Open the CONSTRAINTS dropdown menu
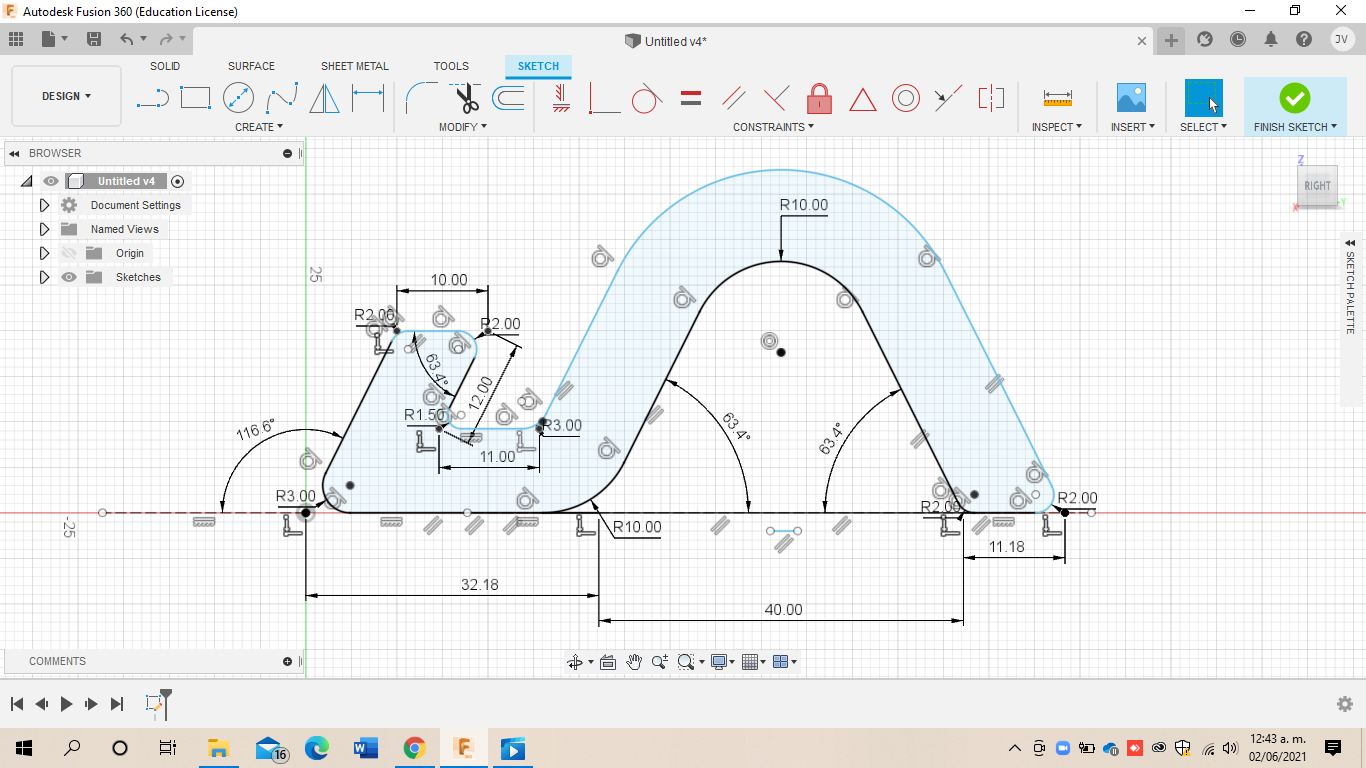 (773, 127)
